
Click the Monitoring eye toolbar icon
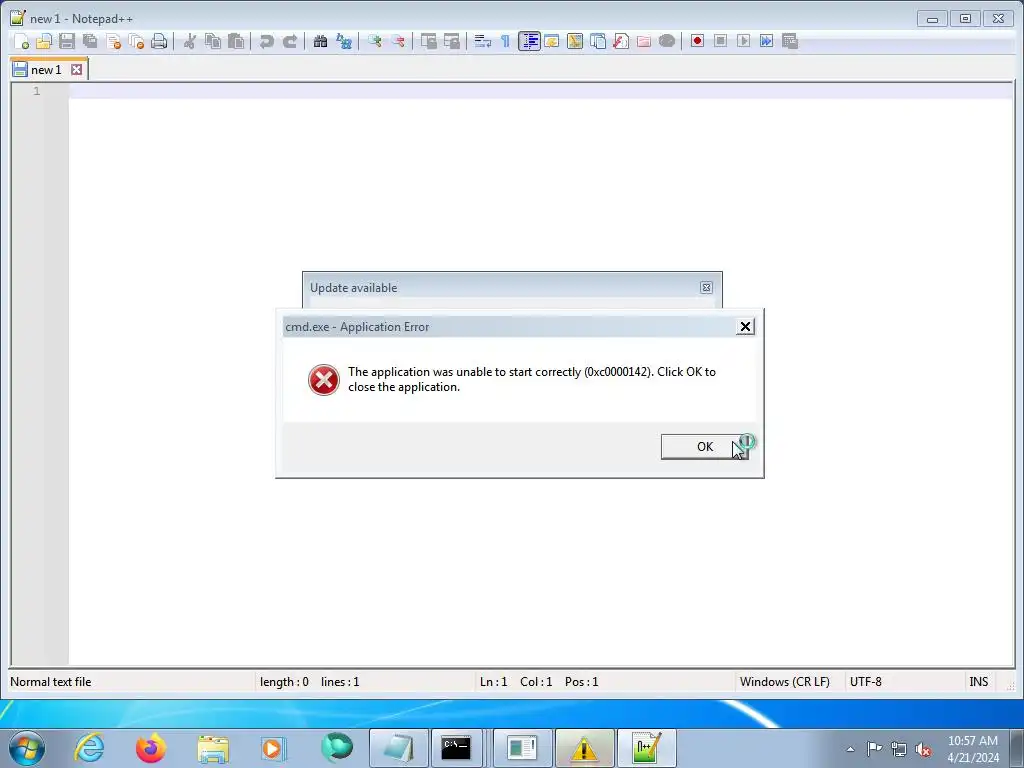click(x=667, y=41)
